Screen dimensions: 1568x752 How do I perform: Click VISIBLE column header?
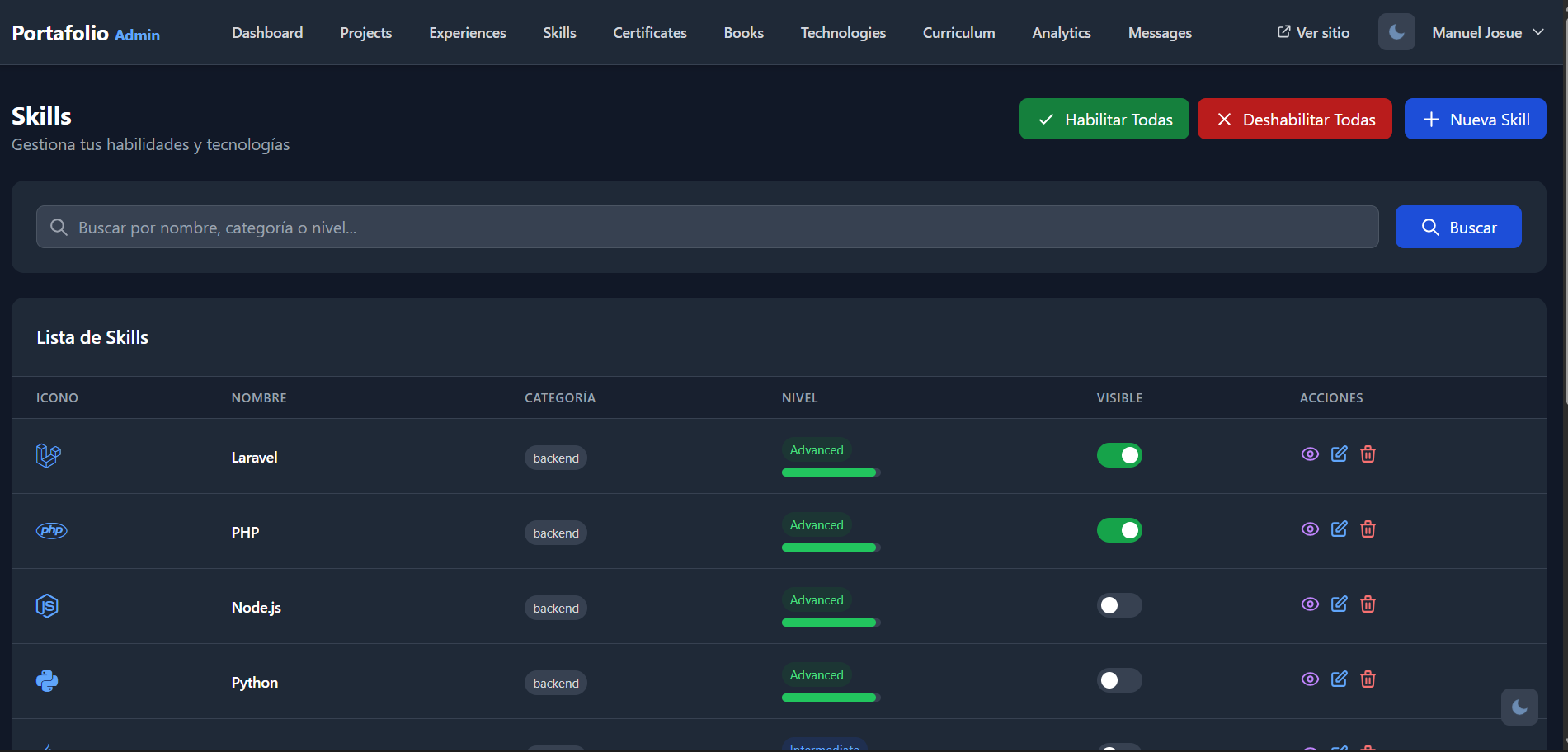(1119, 397)
